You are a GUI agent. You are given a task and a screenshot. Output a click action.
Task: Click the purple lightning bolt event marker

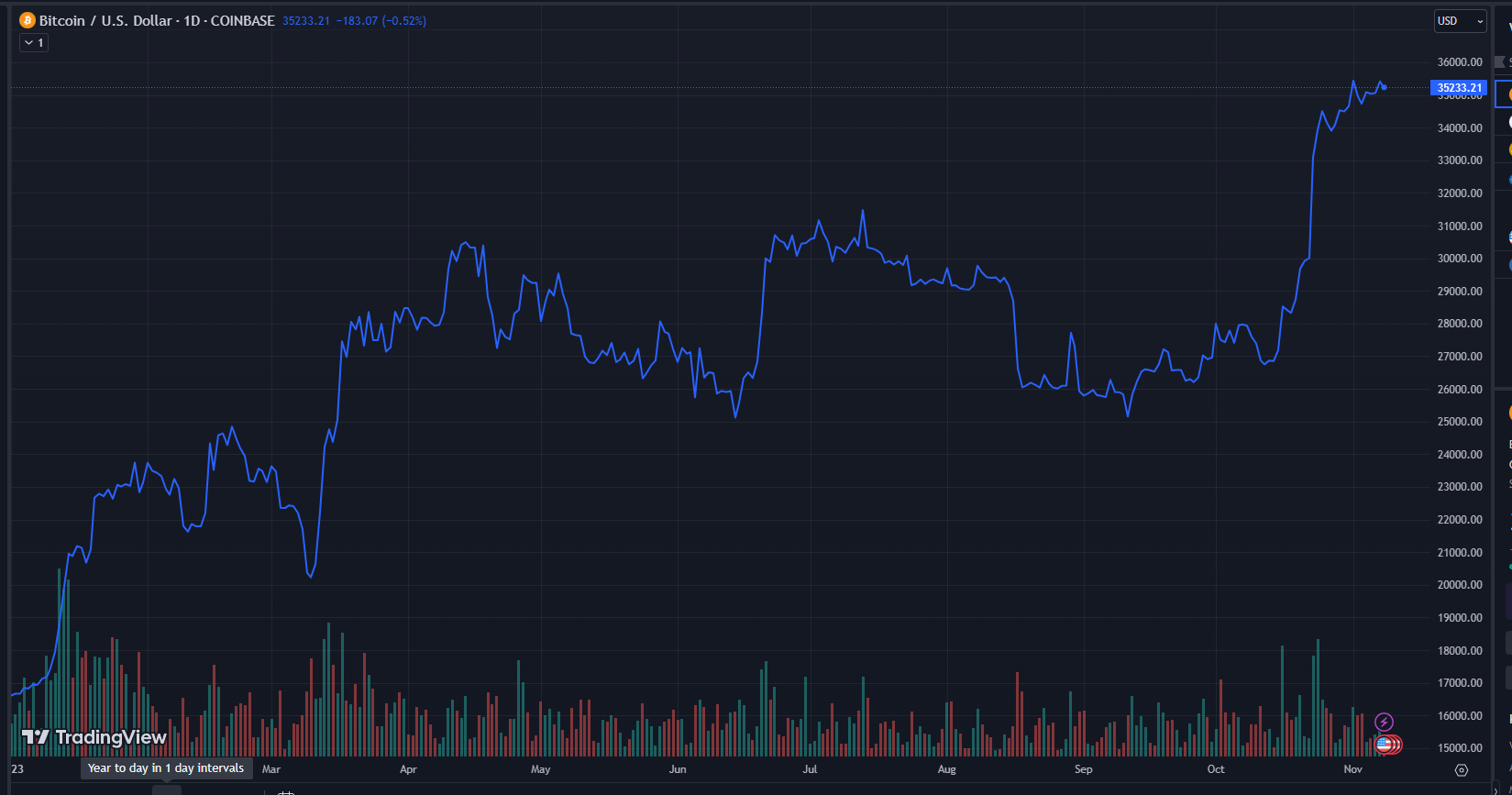click(1384, 723)
